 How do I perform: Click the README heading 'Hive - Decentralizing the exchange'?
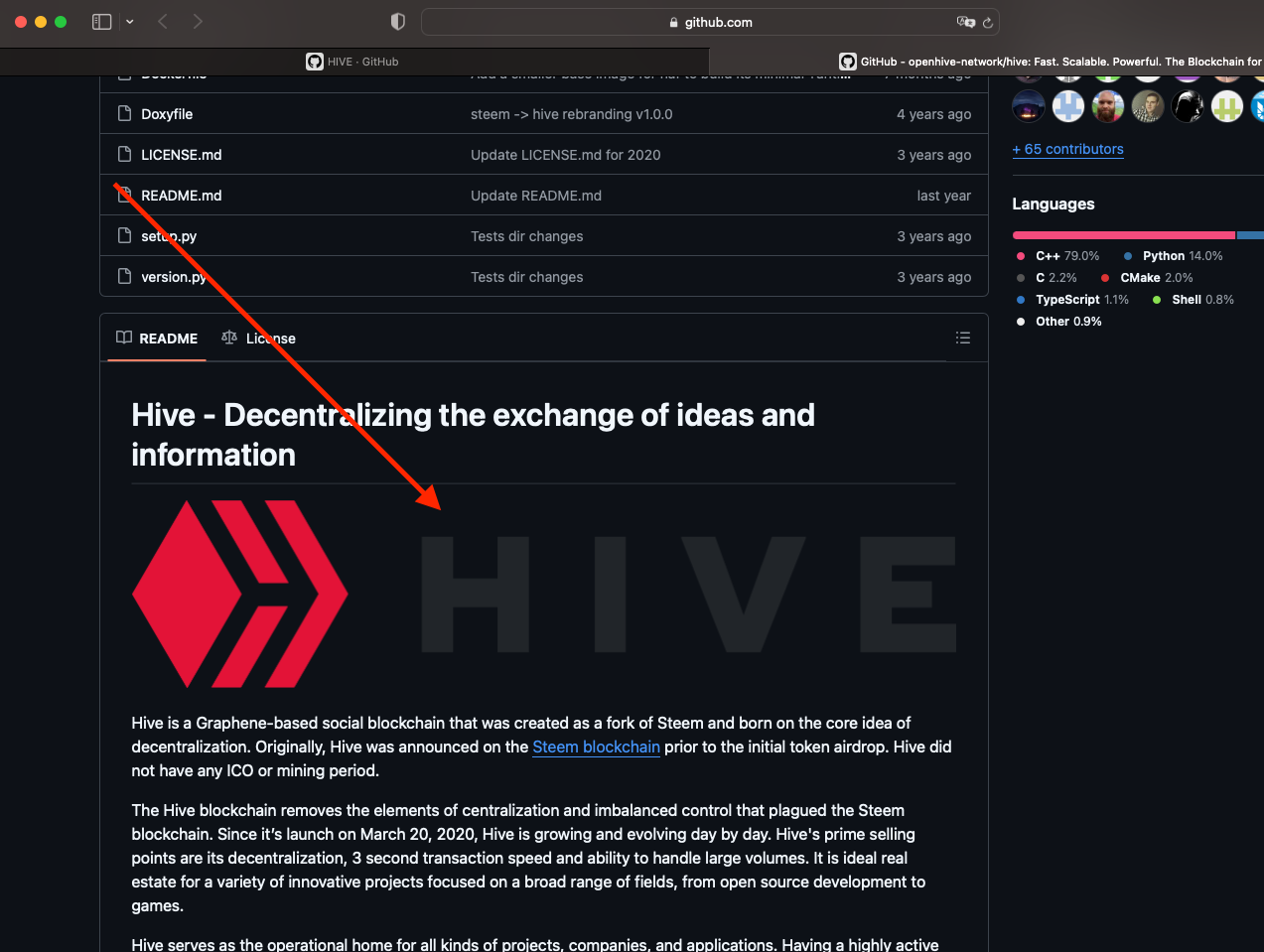[x=474, y=435]
